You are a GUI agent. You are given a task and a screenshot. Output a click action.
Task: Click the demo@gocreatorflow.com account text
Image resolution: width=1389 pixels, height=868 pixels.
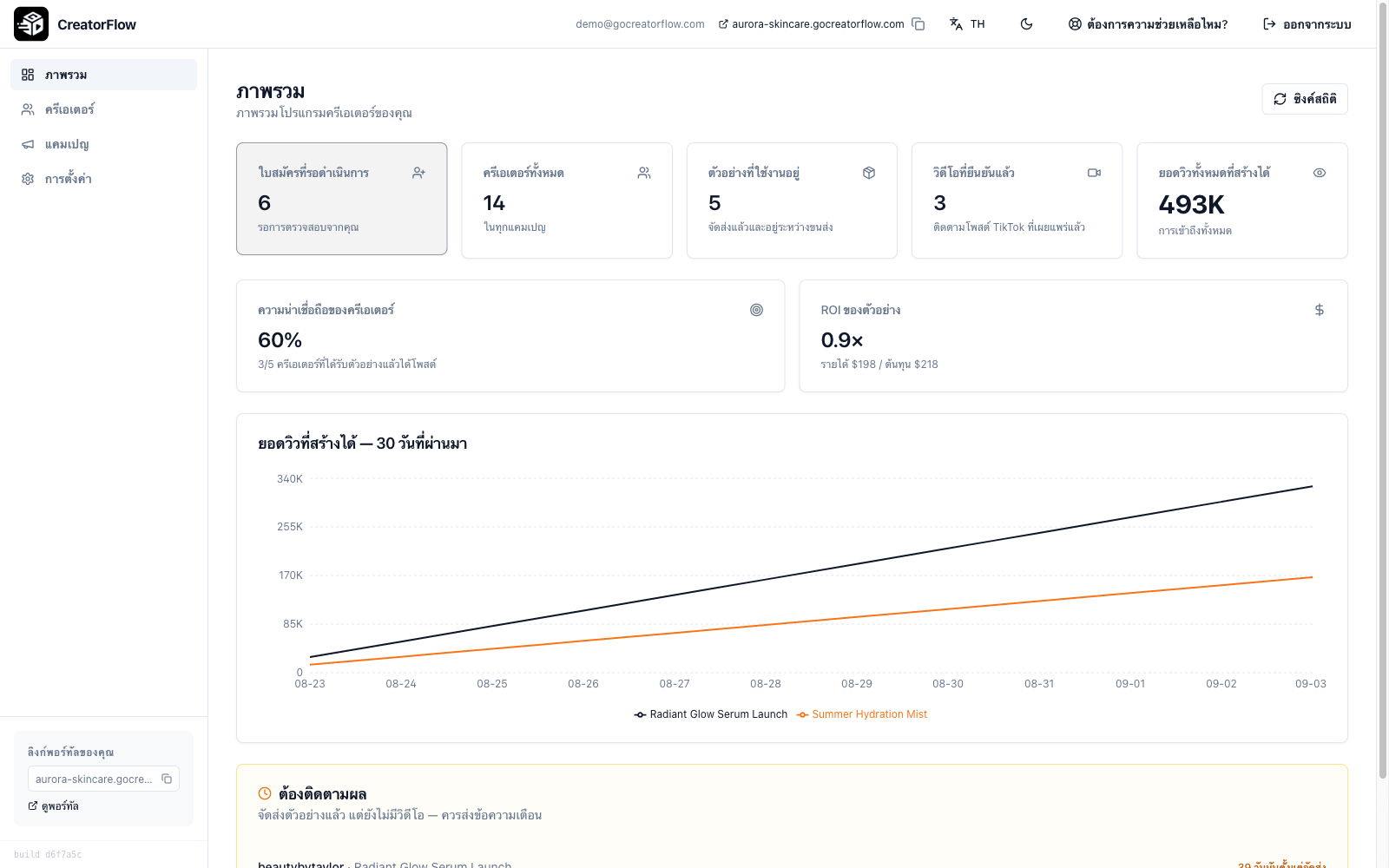tap(640, 24)
